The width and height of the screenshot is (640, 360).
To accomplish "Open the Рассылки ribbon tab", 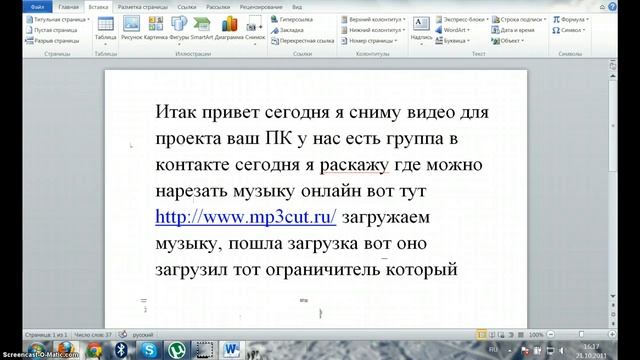I will point(218,7).
